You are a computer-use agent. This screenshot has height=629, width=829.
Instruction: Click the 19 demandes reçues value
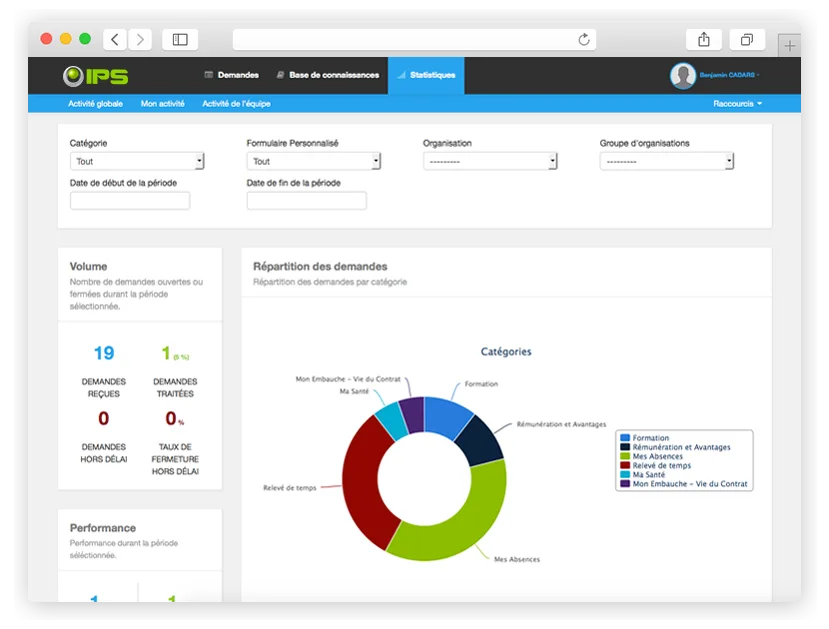104,353
